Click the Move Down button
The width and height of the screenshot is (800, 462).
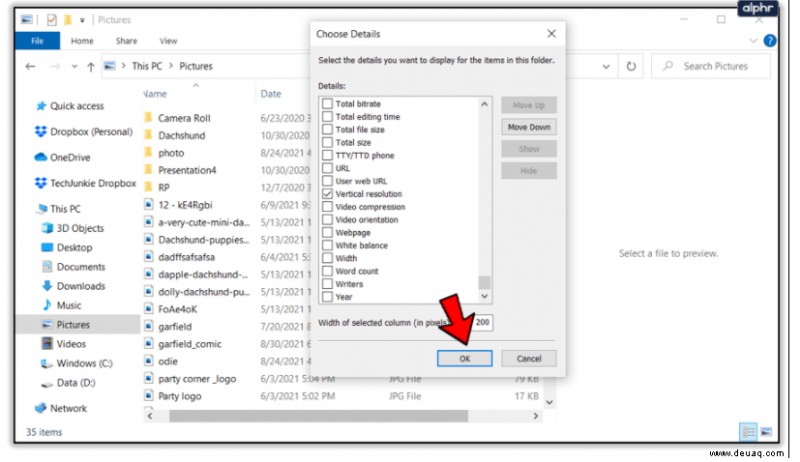[x=529, y=127]
